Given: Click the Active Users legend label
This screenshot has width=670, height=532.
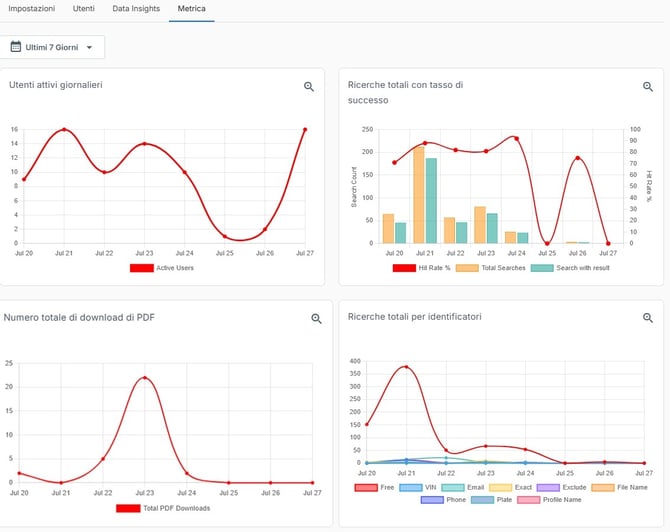Looking at the screenshot, I should point(175,268).
